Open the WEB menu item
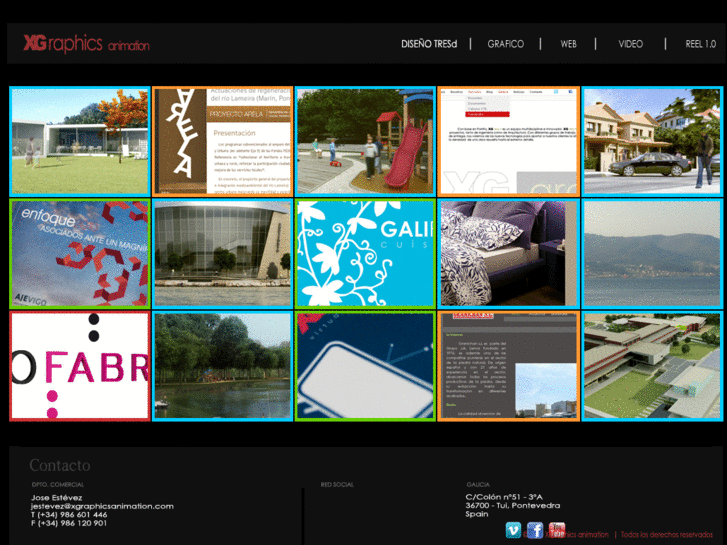The width and height of the screenshot is (727, 545). coord(568,44)
